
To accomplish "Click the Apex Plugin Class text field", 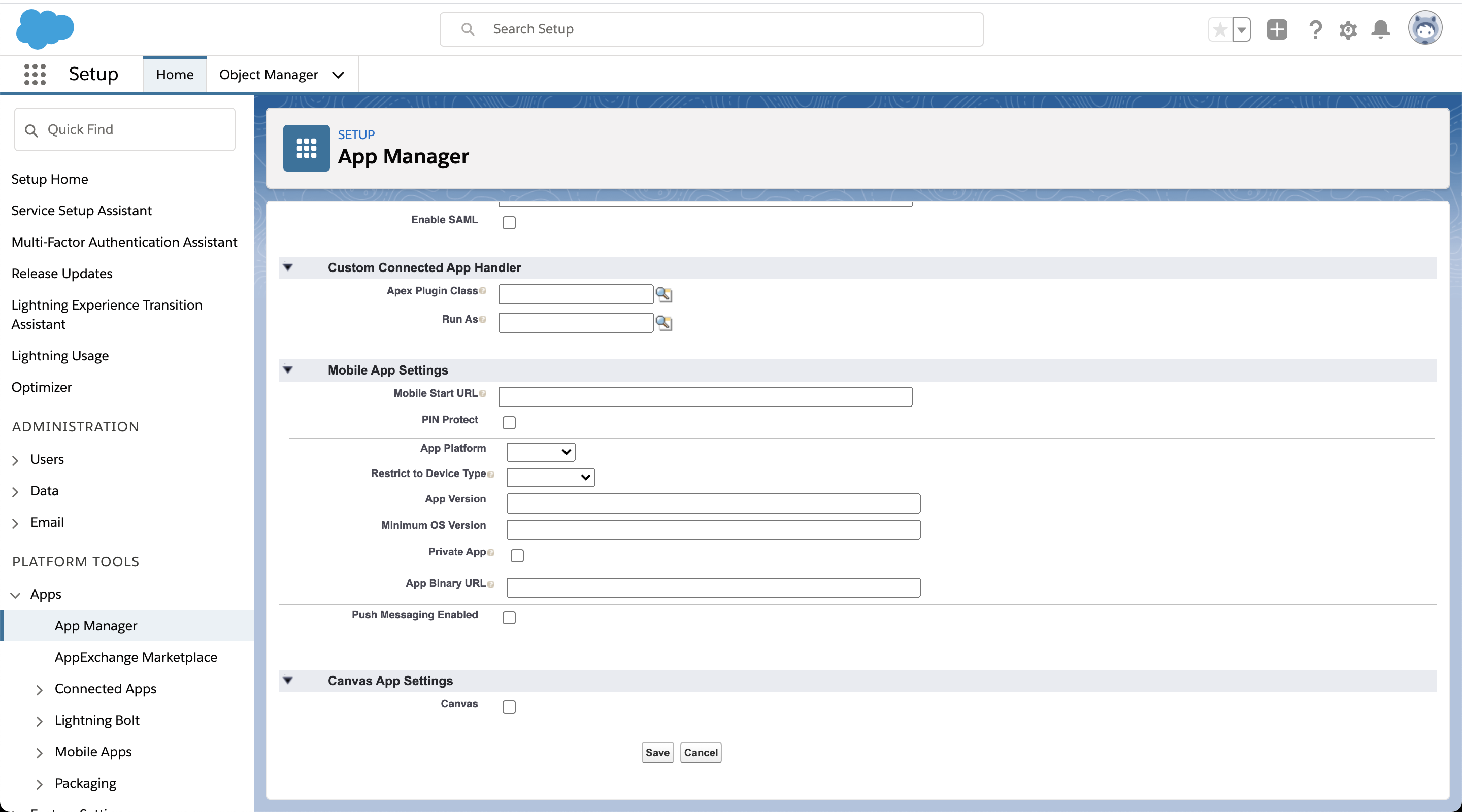I will (x=576, y=294).
